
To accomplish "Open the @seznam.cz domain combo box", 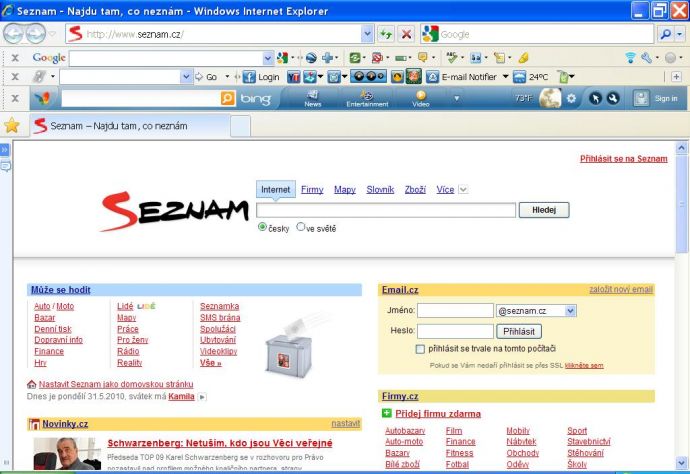I will tap(536, 311).
